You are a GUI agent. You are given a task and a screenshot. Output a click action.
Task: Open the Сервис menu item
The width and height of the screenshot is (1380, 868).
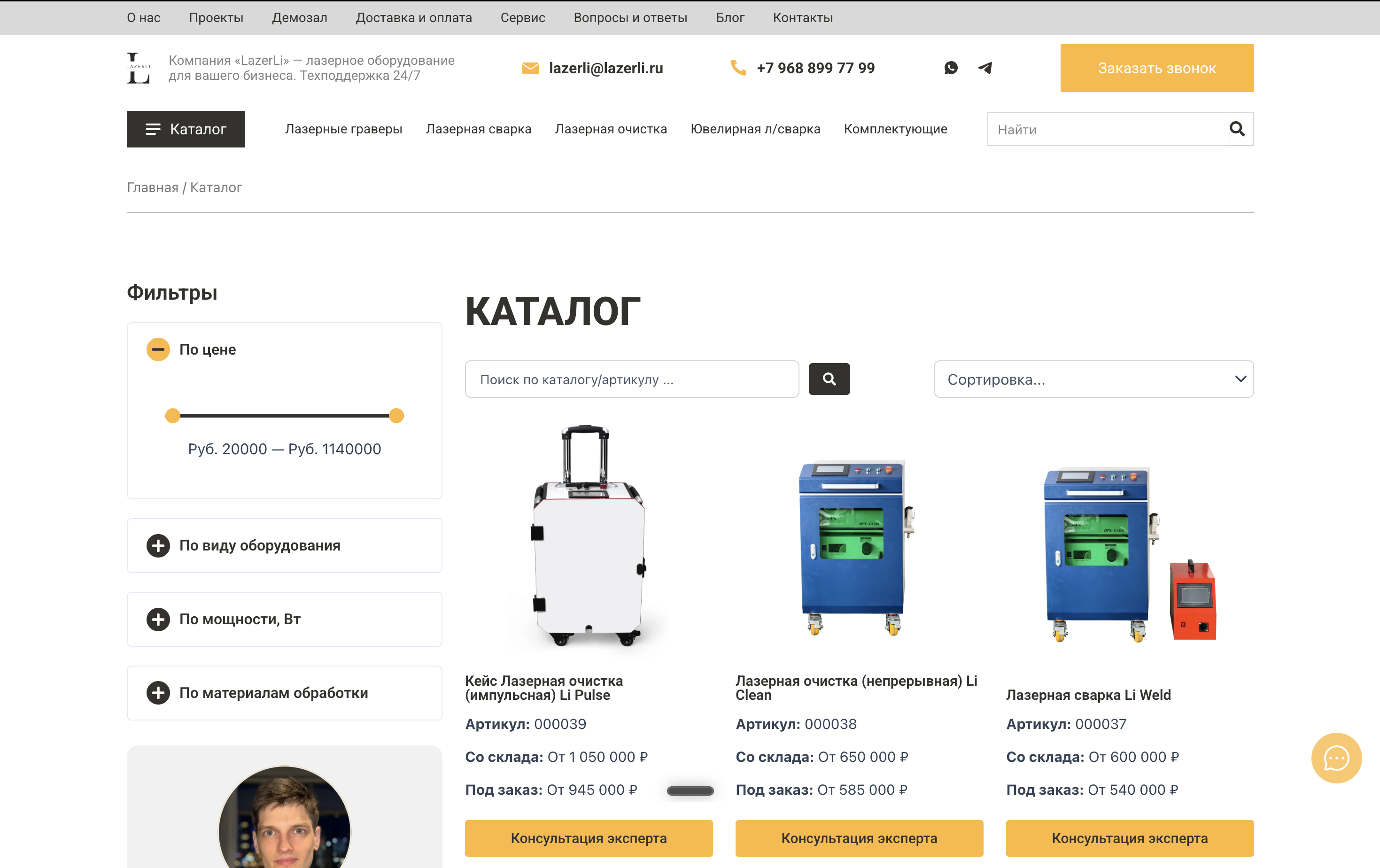pos(523,18)
